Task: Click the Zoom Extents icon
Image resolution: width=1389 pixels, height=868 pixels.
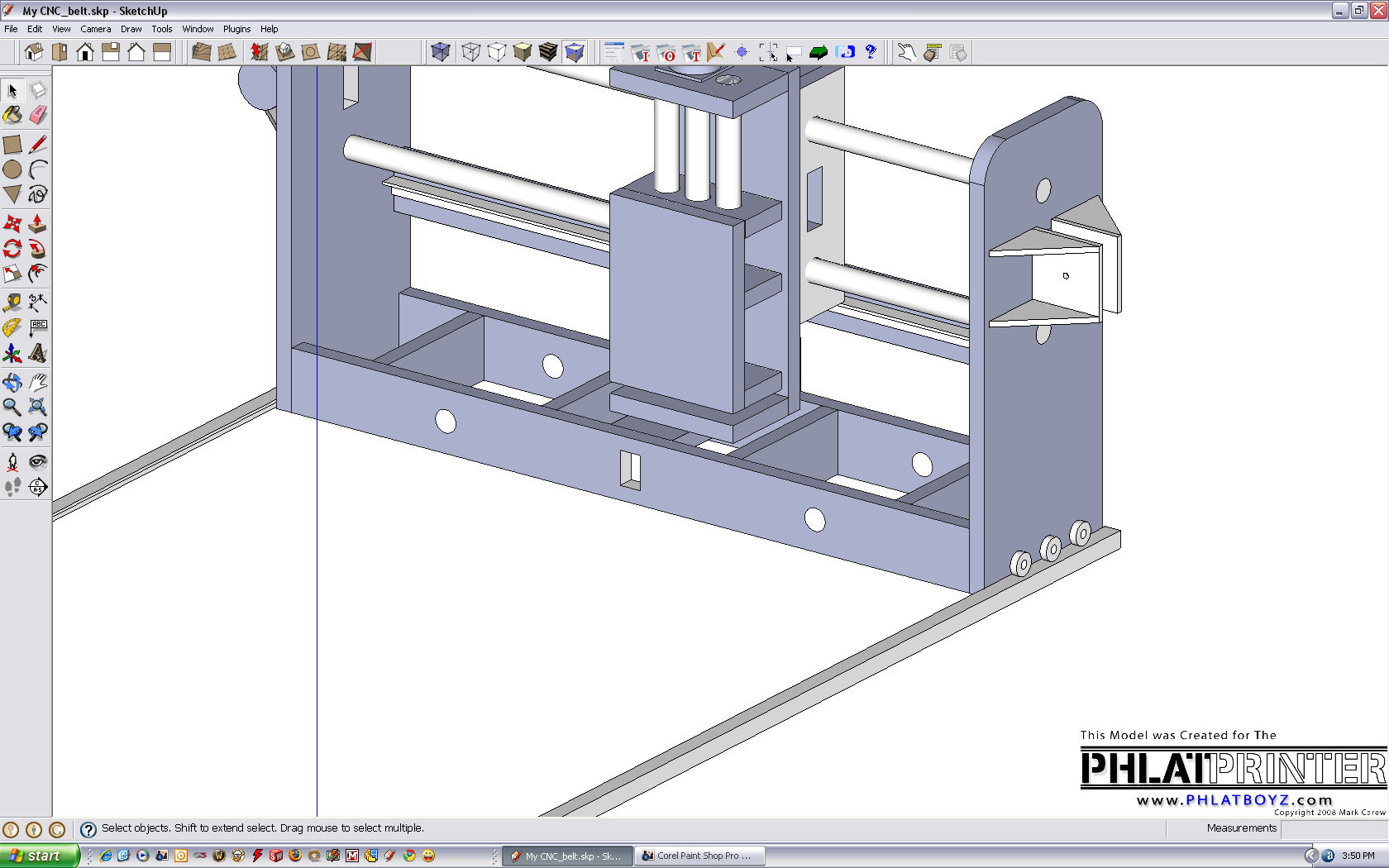Action: 38,407
